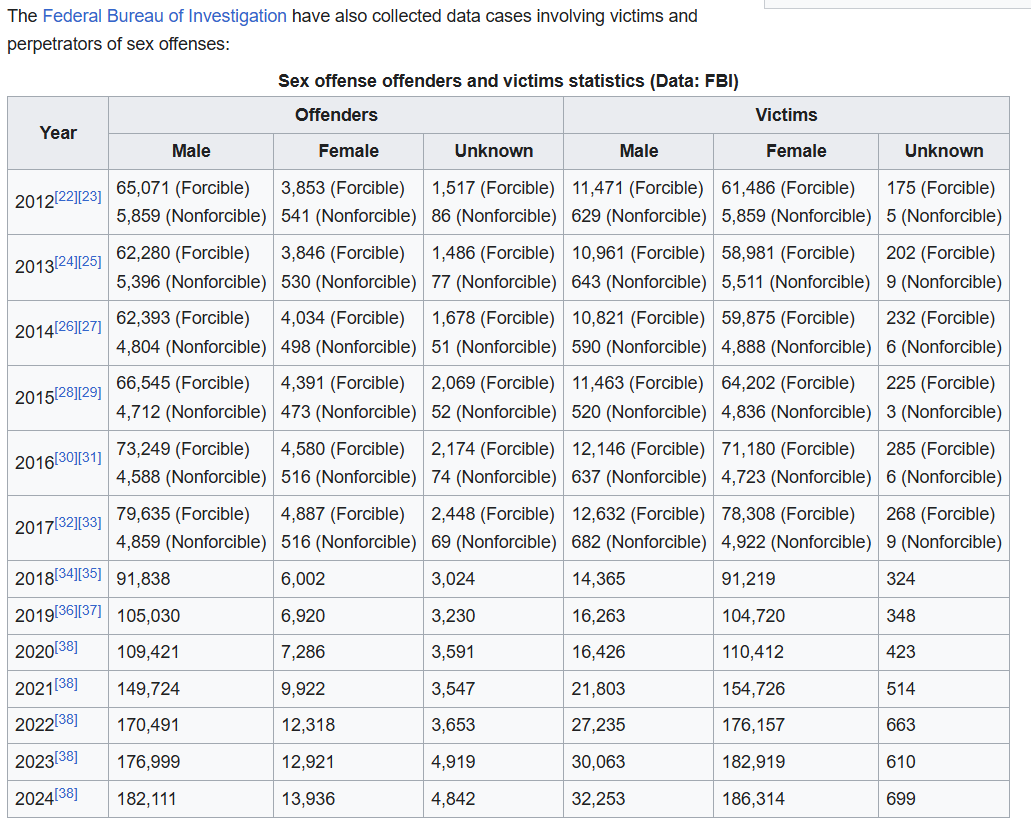Open citation [33] beside 2017
Viewport: 1031px width, 820px height.
pos(90,522)
